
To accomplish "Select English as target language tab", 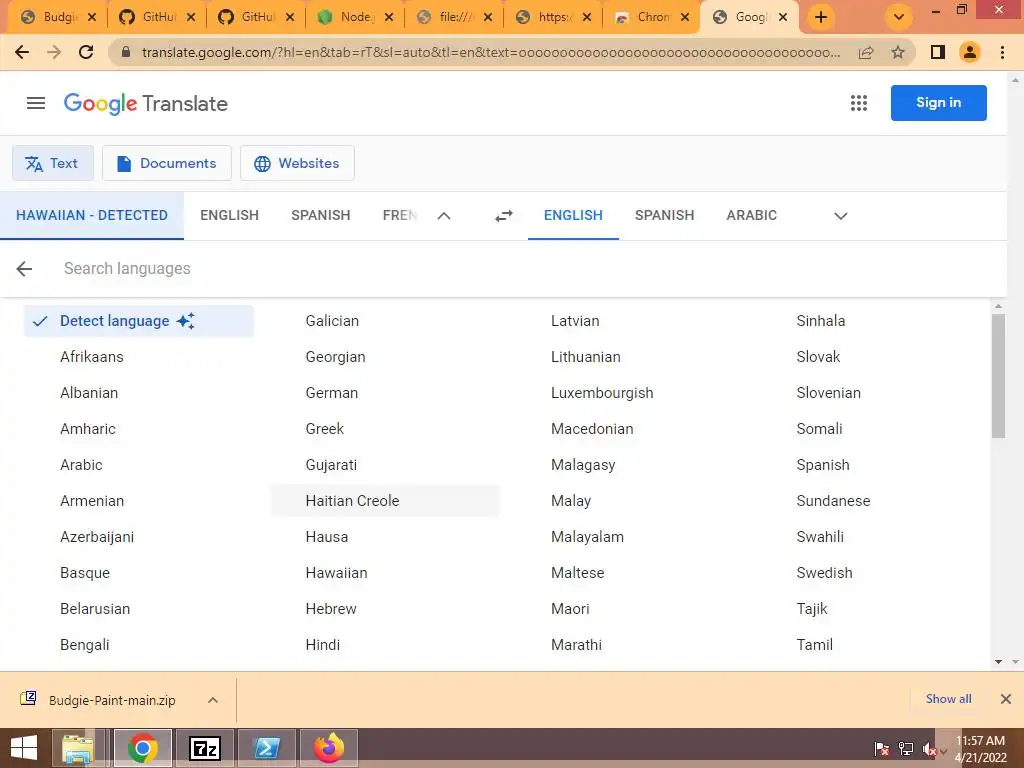I will click(x=573, y=216).
